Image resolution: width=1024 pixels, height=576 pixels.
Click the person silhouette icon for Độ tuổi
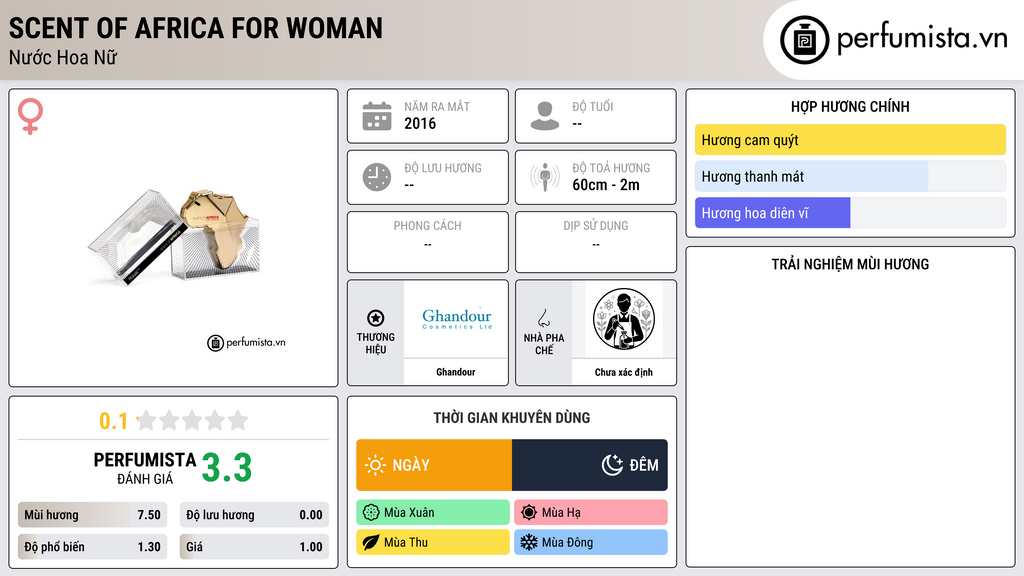click(545, 116)
